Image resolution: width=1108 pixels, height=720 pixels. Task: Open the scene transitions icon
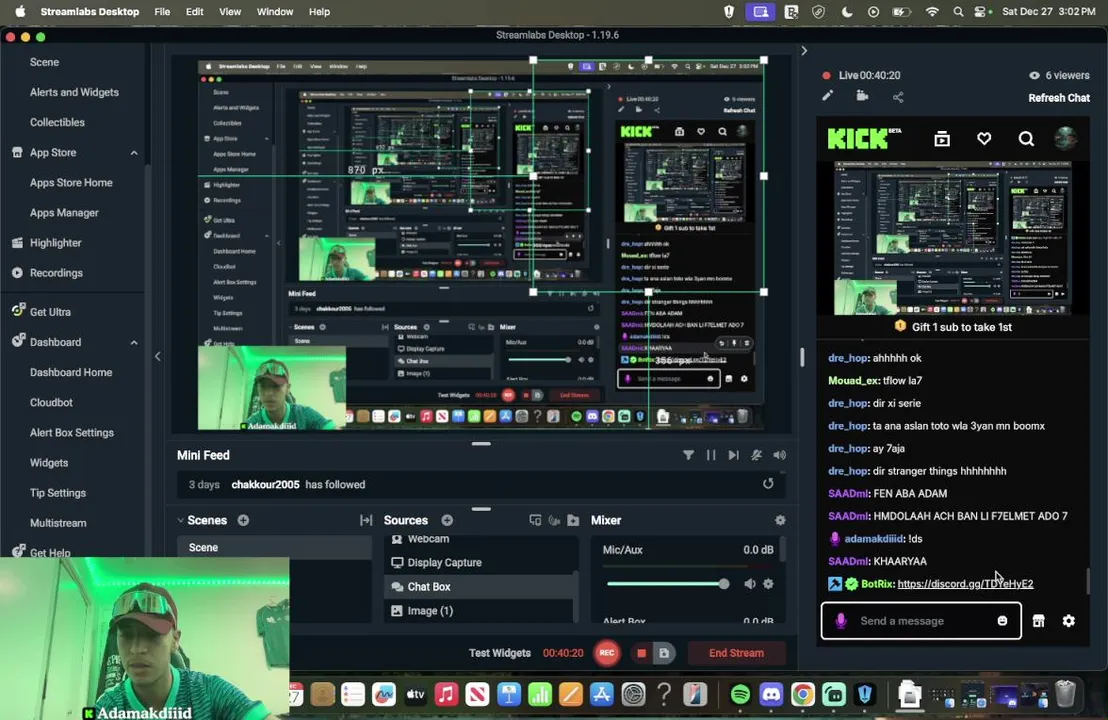tap(366, 520)
